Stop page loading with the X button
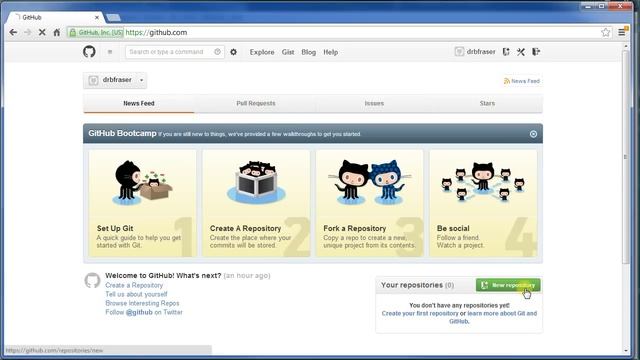This screenshot has height=360, width=640. [42, 32]
